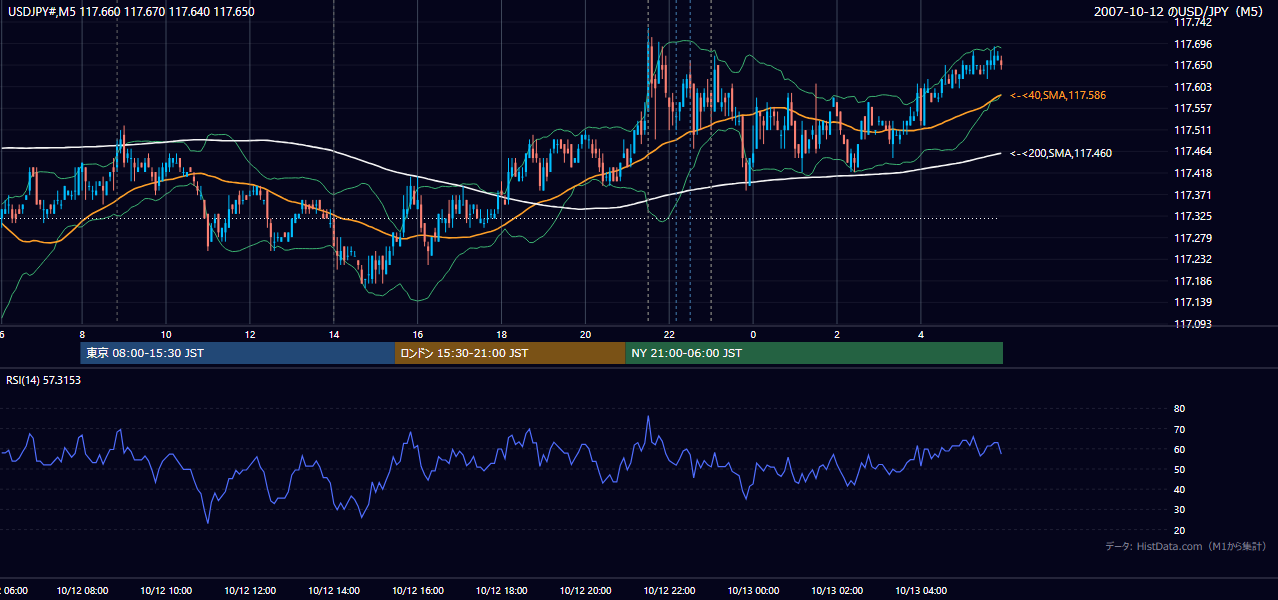The image size is (1278, 600).
Task: Click RSI scale value 60
Action: [1179, 449]
